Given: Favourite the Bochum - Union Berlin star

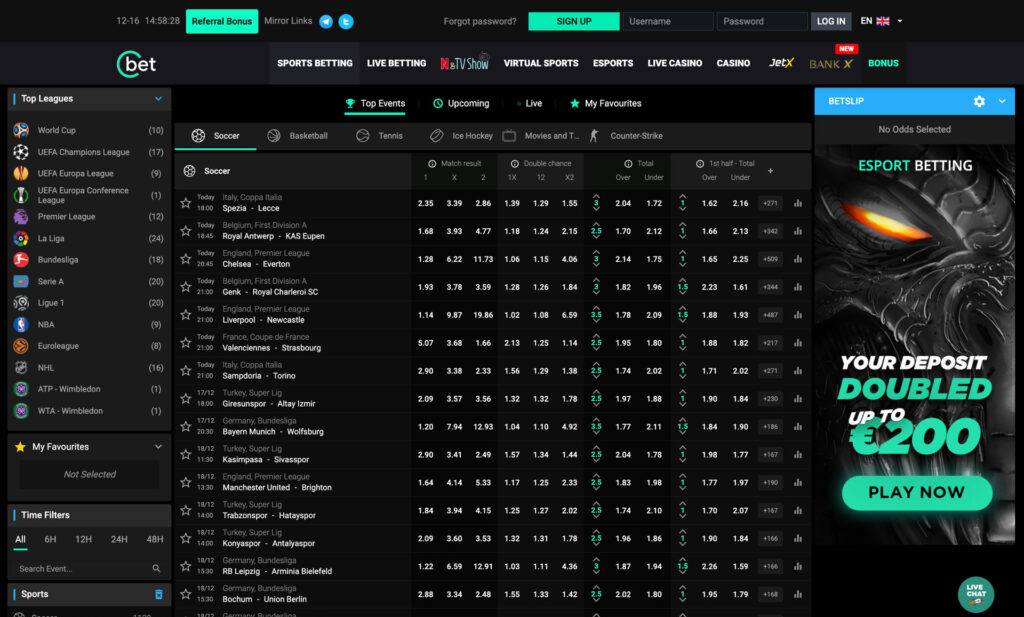Looking at the screenshot, I should [x=185, y=594].
